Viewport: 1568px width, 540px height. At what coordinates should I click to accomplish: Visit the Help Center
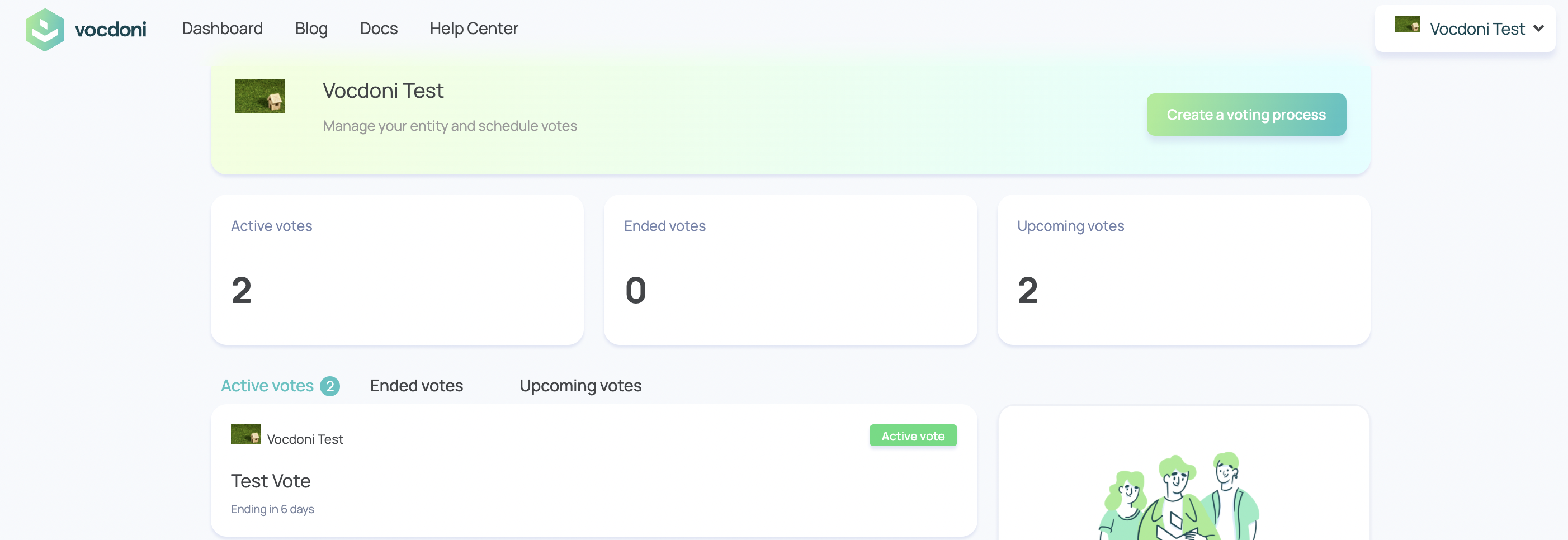[x=474, y=29]
